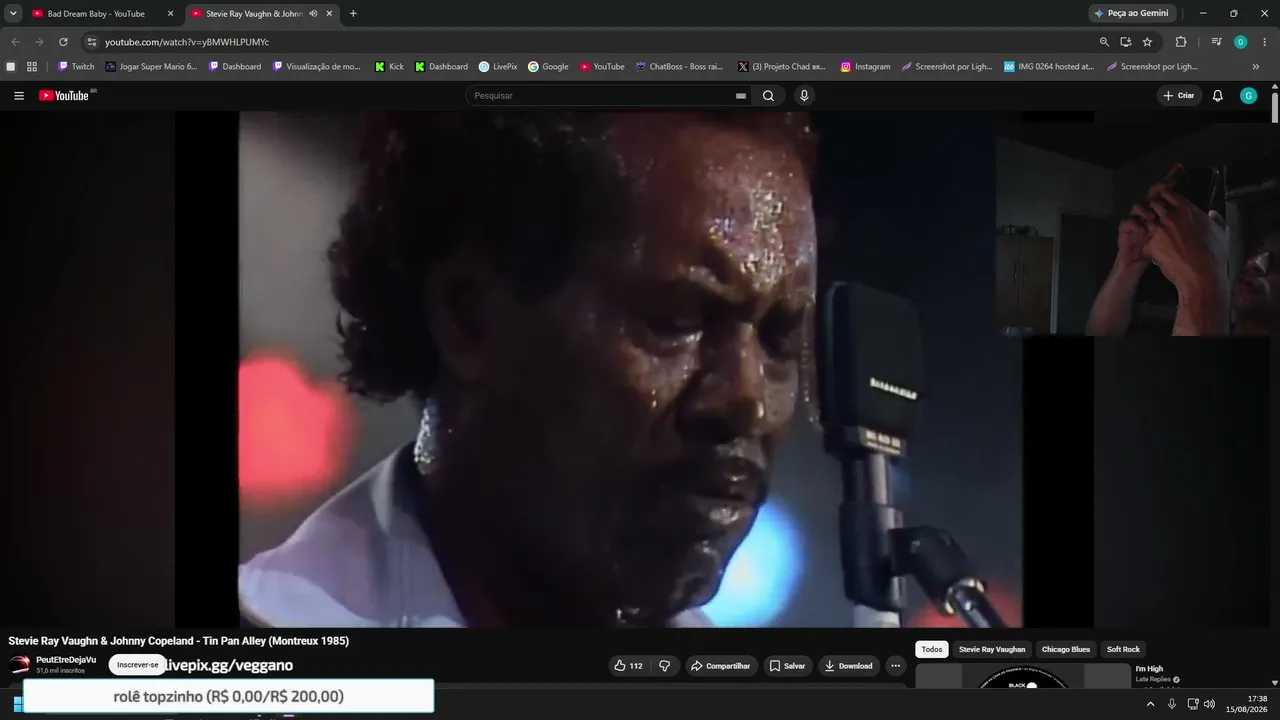This screenshot has width=1280, height=720.
Task: Open the Kick bookmark
Action: pyautogui.click(x=389, y=67)
